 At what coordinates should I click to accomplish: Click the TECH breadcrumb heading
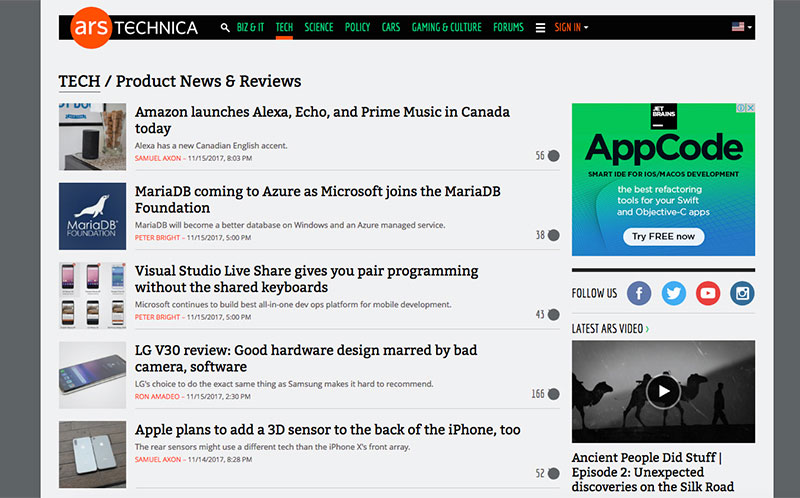tap(80, 81)
